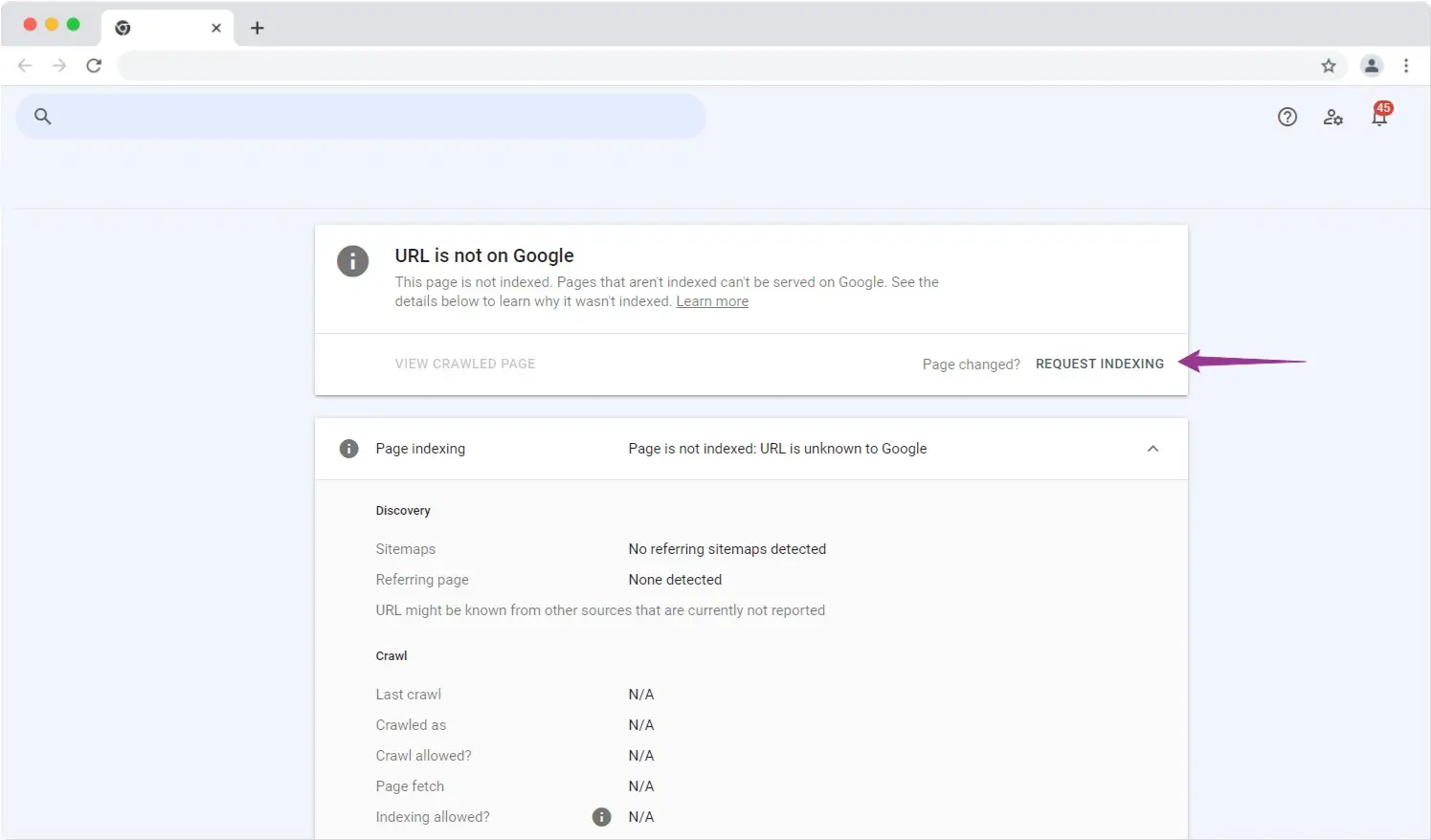Viewport: 1431px width, 840px height.
Task: Click the Search Console help icon
Action: click(x=1286, y=117)
